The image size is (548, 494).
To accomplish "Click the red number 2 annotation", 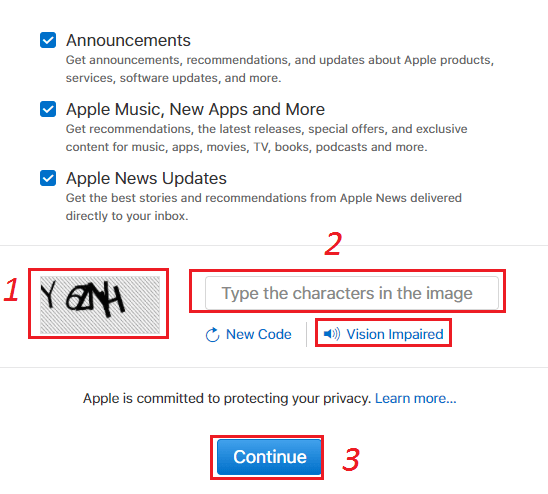I will tap(333, 244).
